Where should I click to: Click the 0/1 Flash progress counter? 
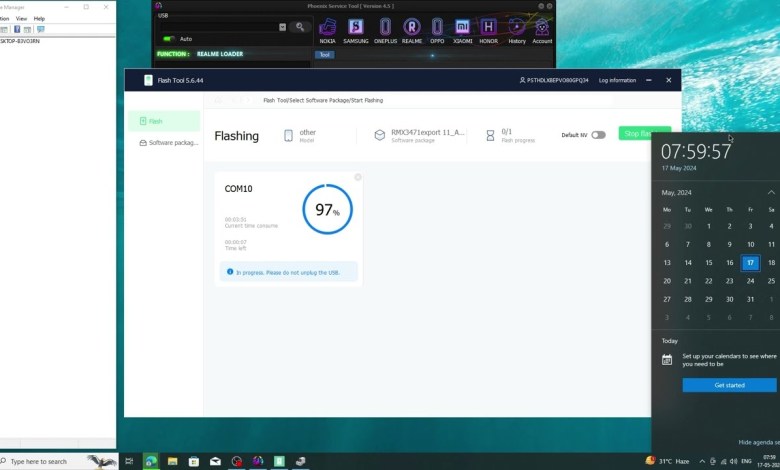coord(506,132)
